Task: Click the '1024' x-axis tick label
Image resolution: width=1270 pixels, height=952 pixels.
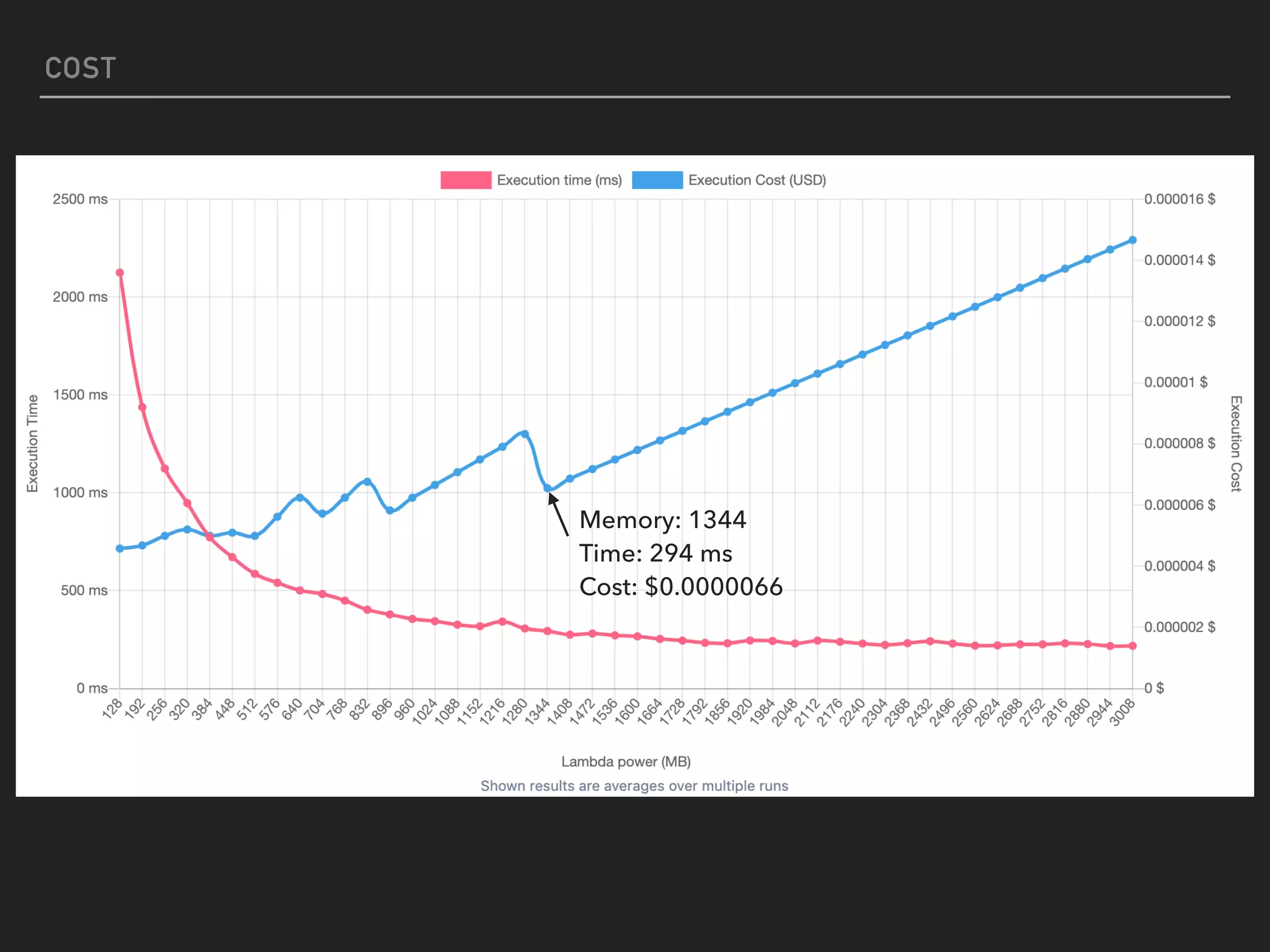Action: tap(425, 711)
